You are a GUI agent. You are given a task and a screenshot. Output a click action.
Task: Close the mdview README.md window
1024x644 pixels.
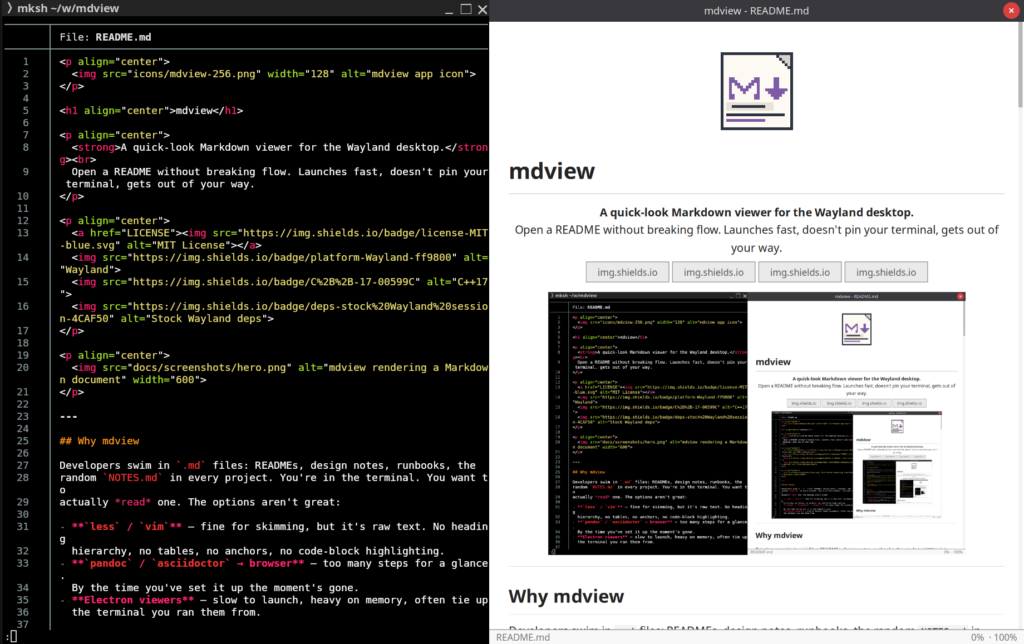click(x=1011, y=10)
